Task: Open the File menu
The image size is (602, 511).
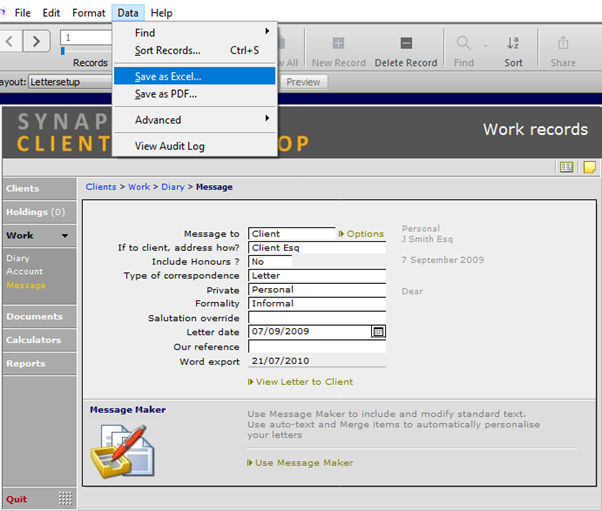Action: 23,13
